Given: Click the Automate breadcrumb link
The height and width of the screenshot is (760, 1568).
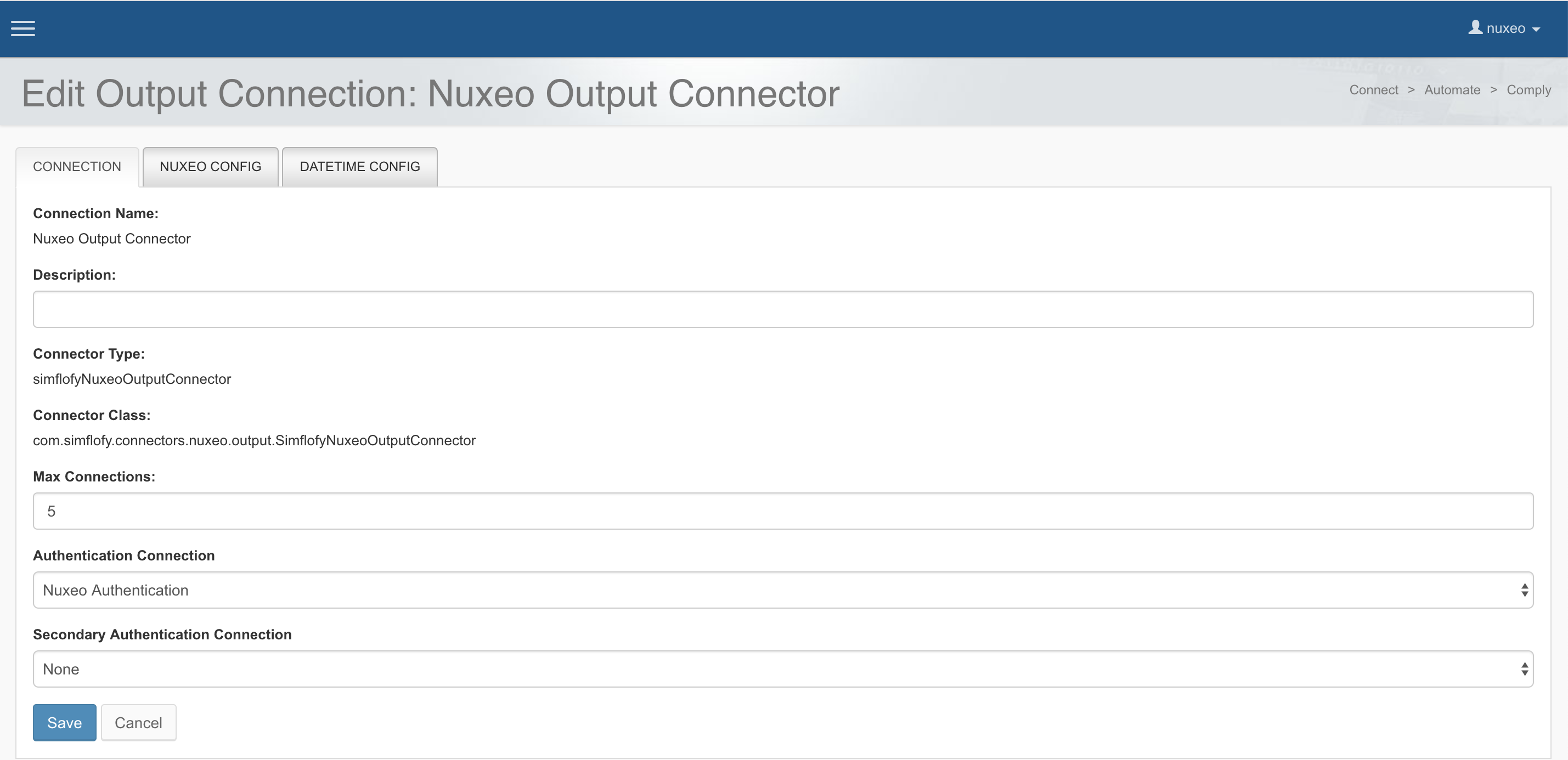Looking at the screenshot, I should coord(1451,91).
